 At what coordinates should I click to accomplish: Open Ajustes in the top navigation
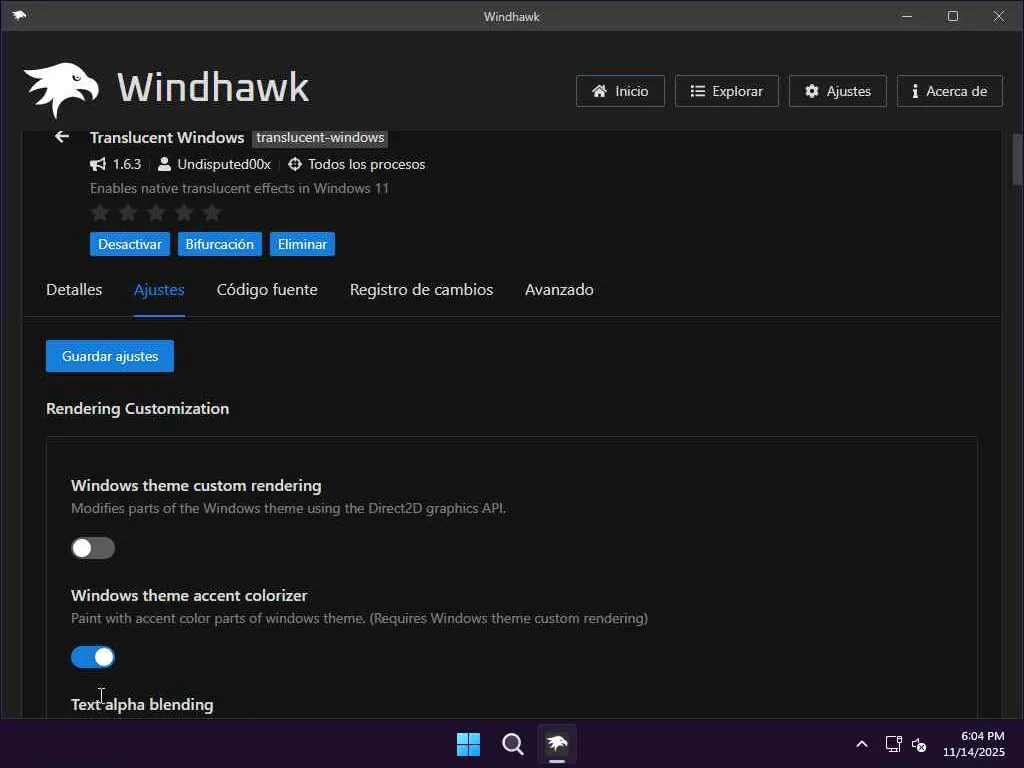(x=838, y=91)
